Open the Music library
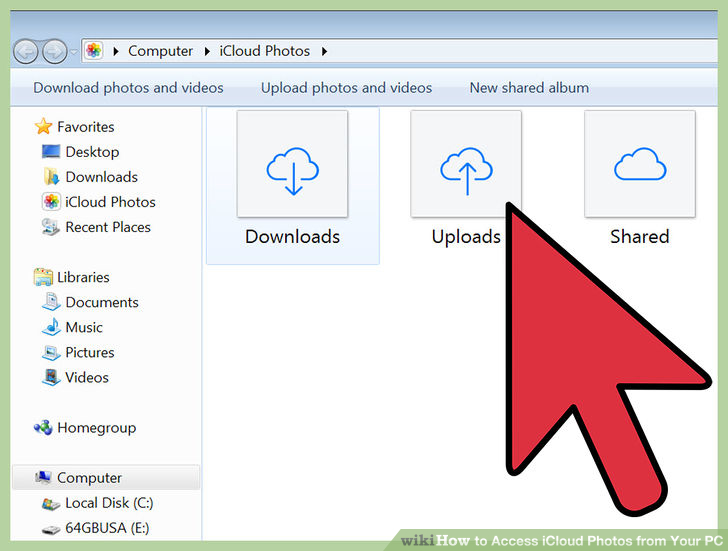 point(84,327)
